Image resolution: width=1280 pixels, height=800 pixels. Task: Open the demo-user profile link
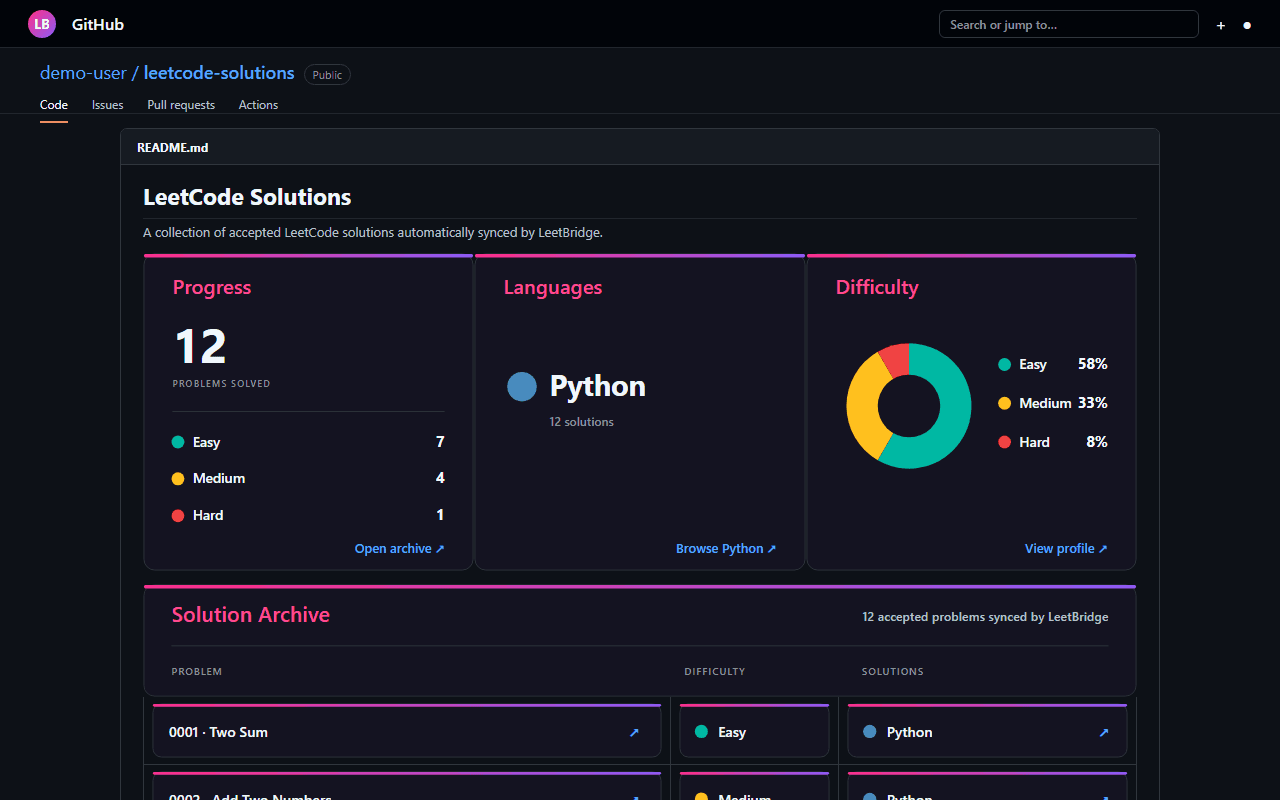click(x=83, y=73)
